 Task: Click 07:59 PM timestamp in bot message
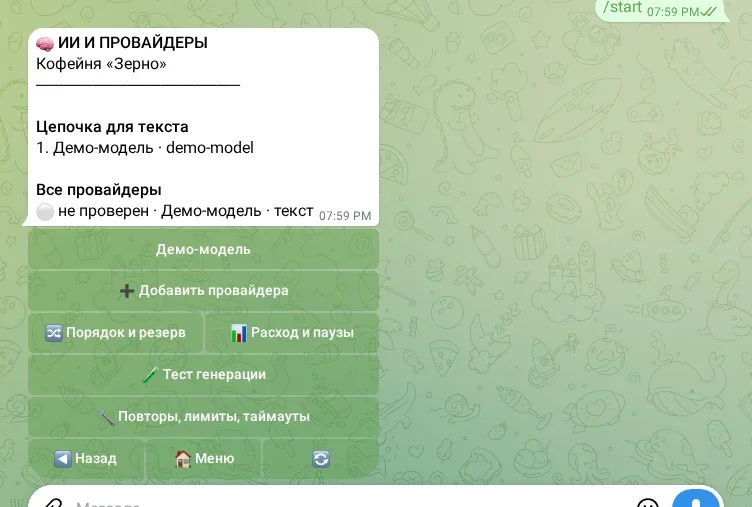tap(345, 216)
